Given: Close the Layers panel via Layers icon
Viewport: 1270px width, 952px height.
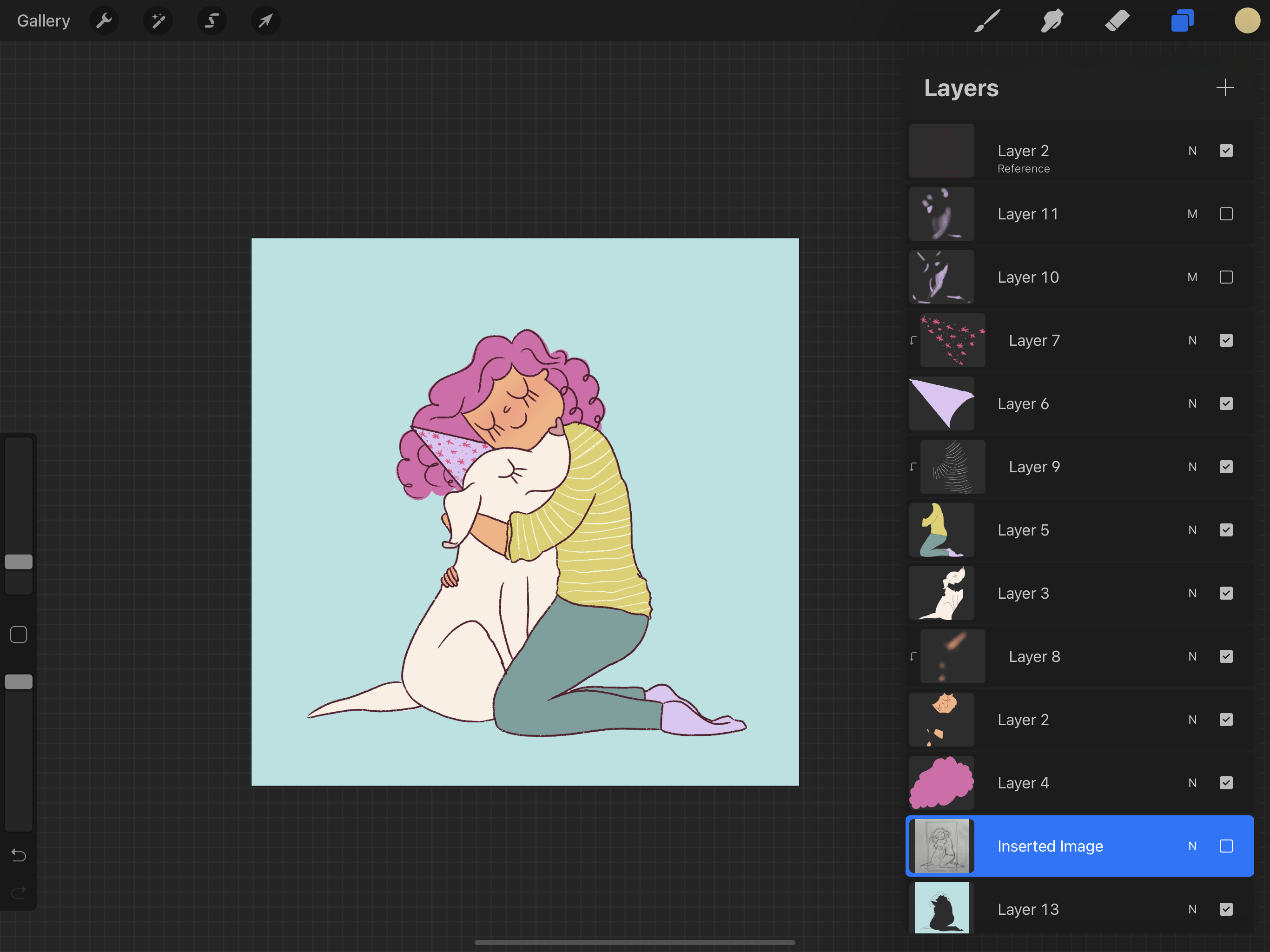Looking at the screenshot, I should [x=1182, y=20].
